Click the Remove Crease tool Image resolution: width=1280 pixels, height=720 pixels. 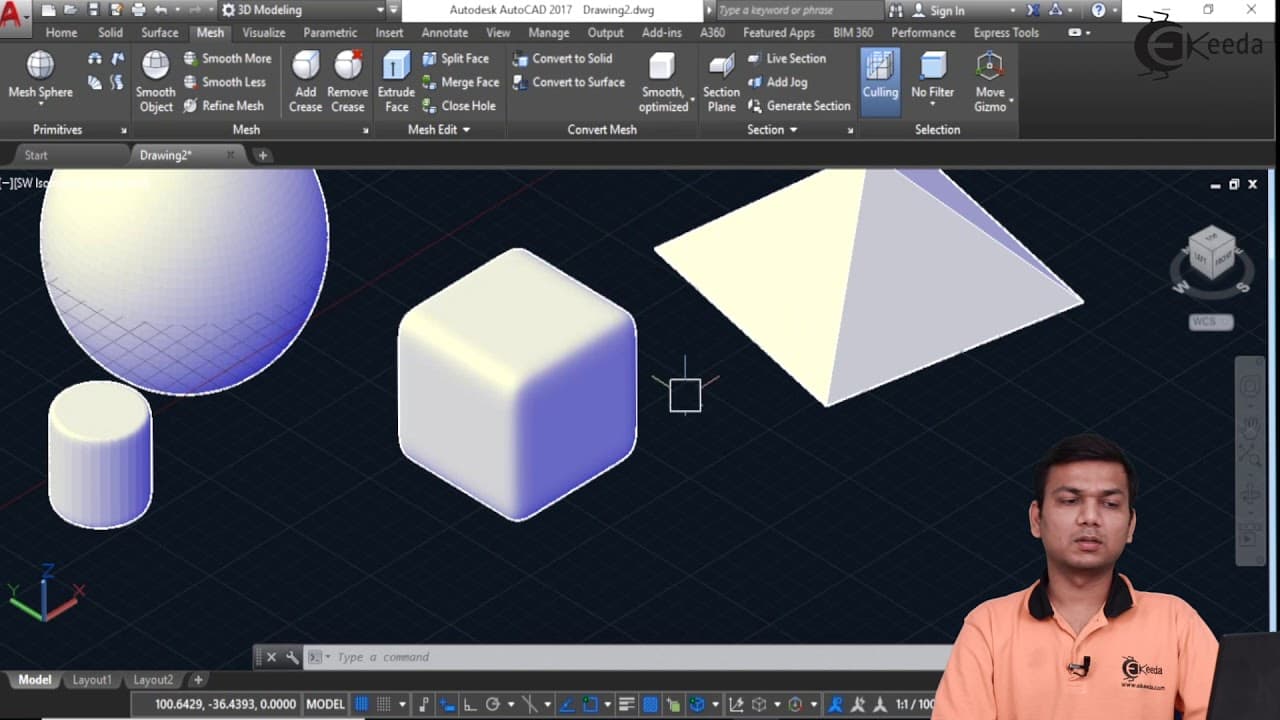click(347, 81)
